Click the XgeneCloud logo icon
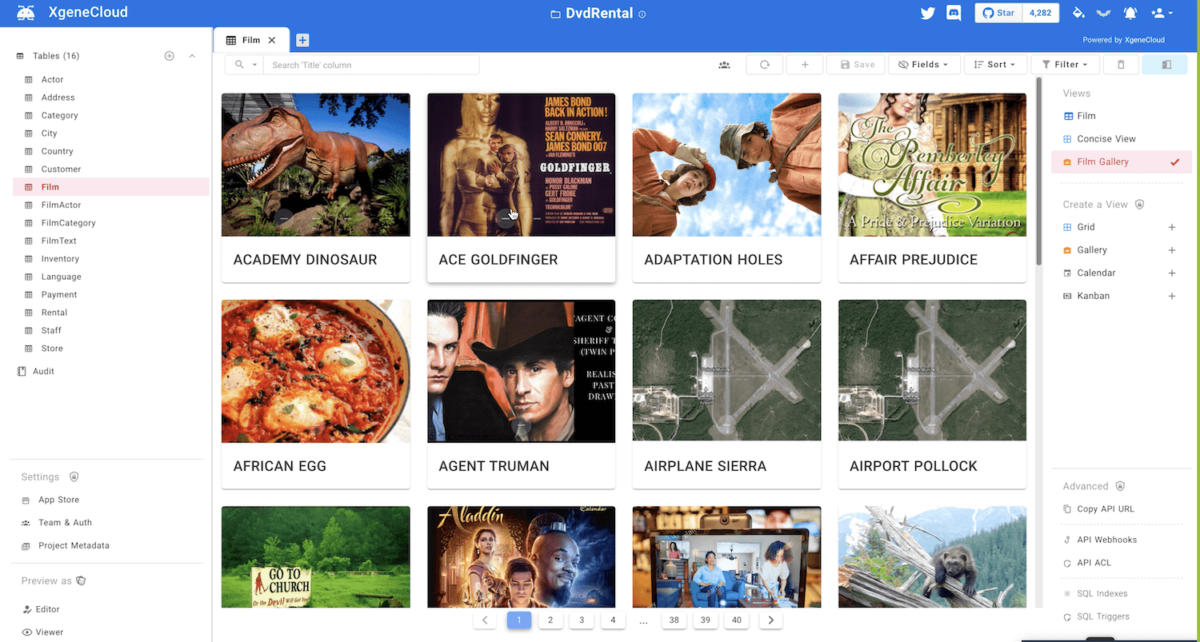Image resolution: width=1200 pixels, height=642 pixels. tap(26, 13)
